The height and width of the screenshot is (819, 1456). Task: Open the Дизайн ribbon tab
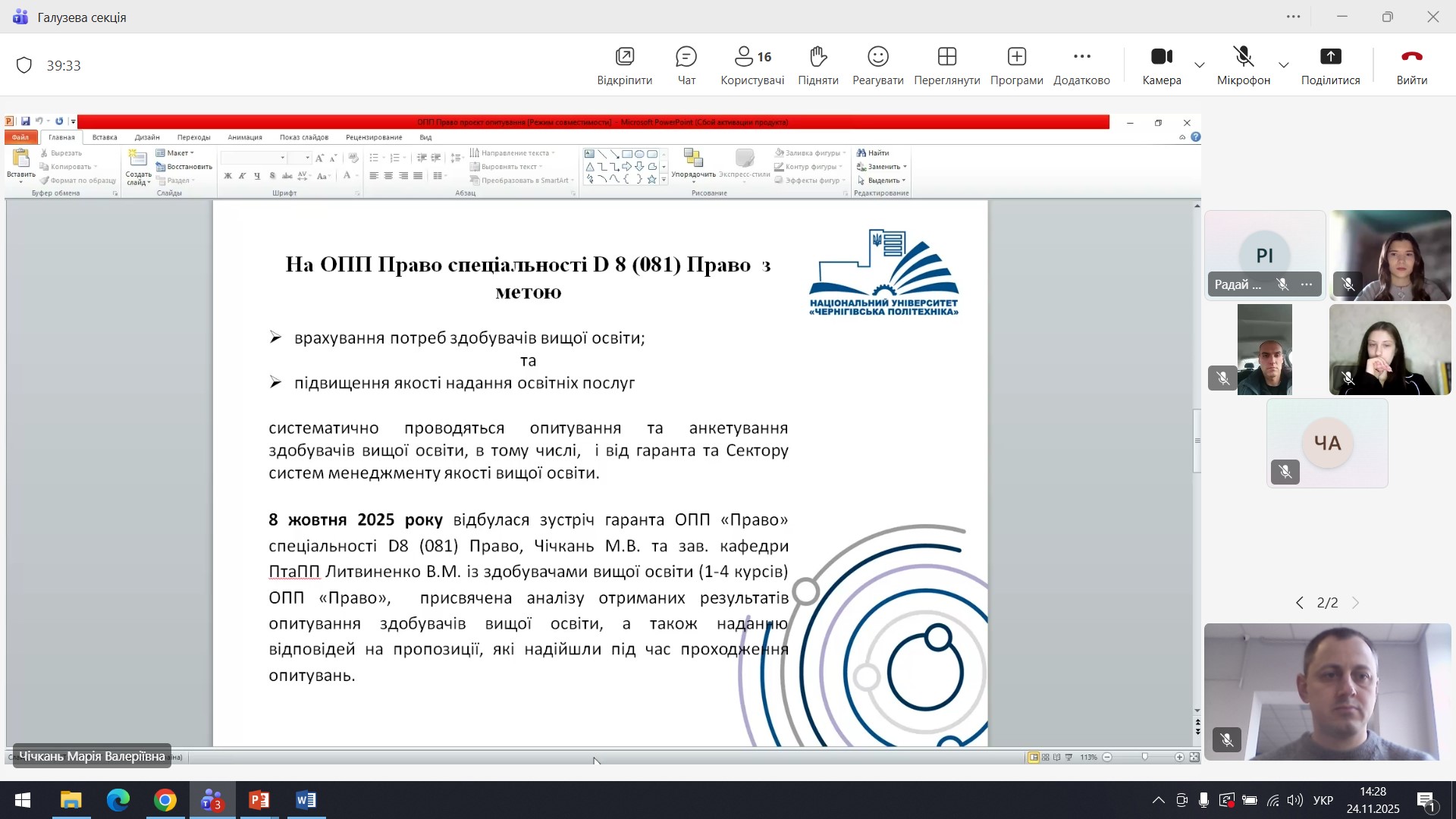pyautogui.click(x=147, y=137)
